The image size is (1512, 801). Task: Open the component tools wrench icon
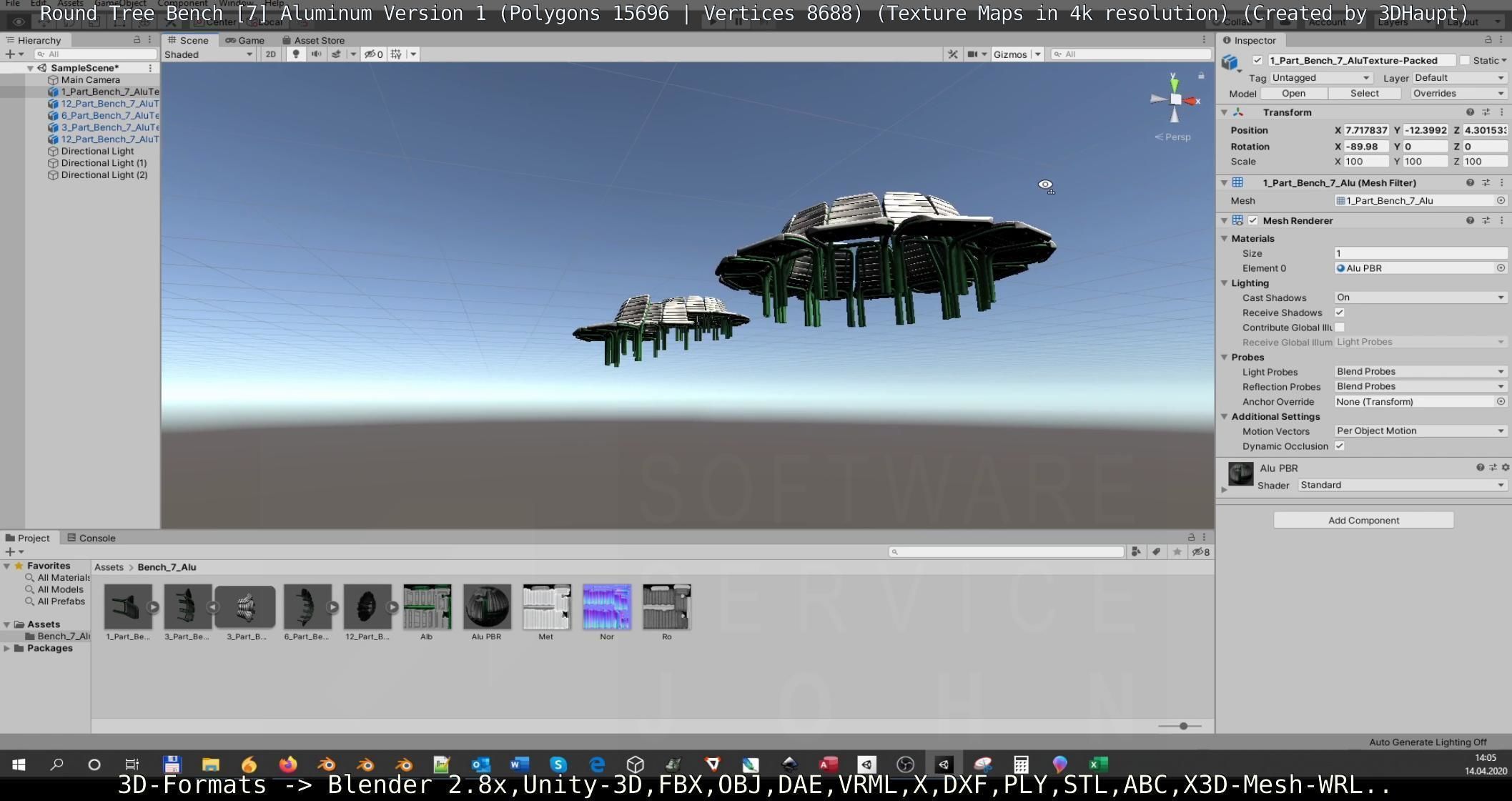953,54
